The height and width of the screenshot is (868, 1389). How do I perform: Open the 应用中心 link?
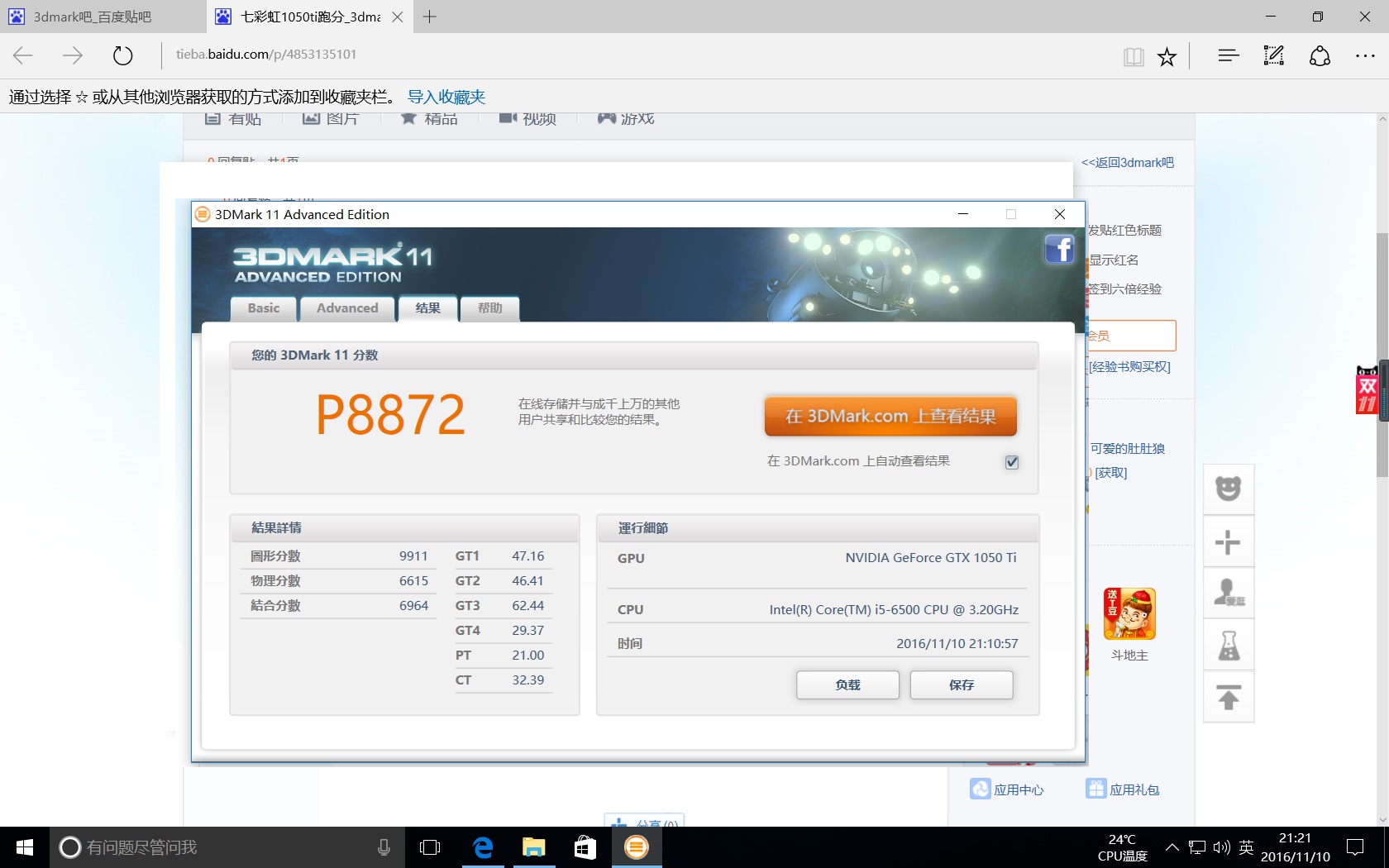(x=1007, y=789)
